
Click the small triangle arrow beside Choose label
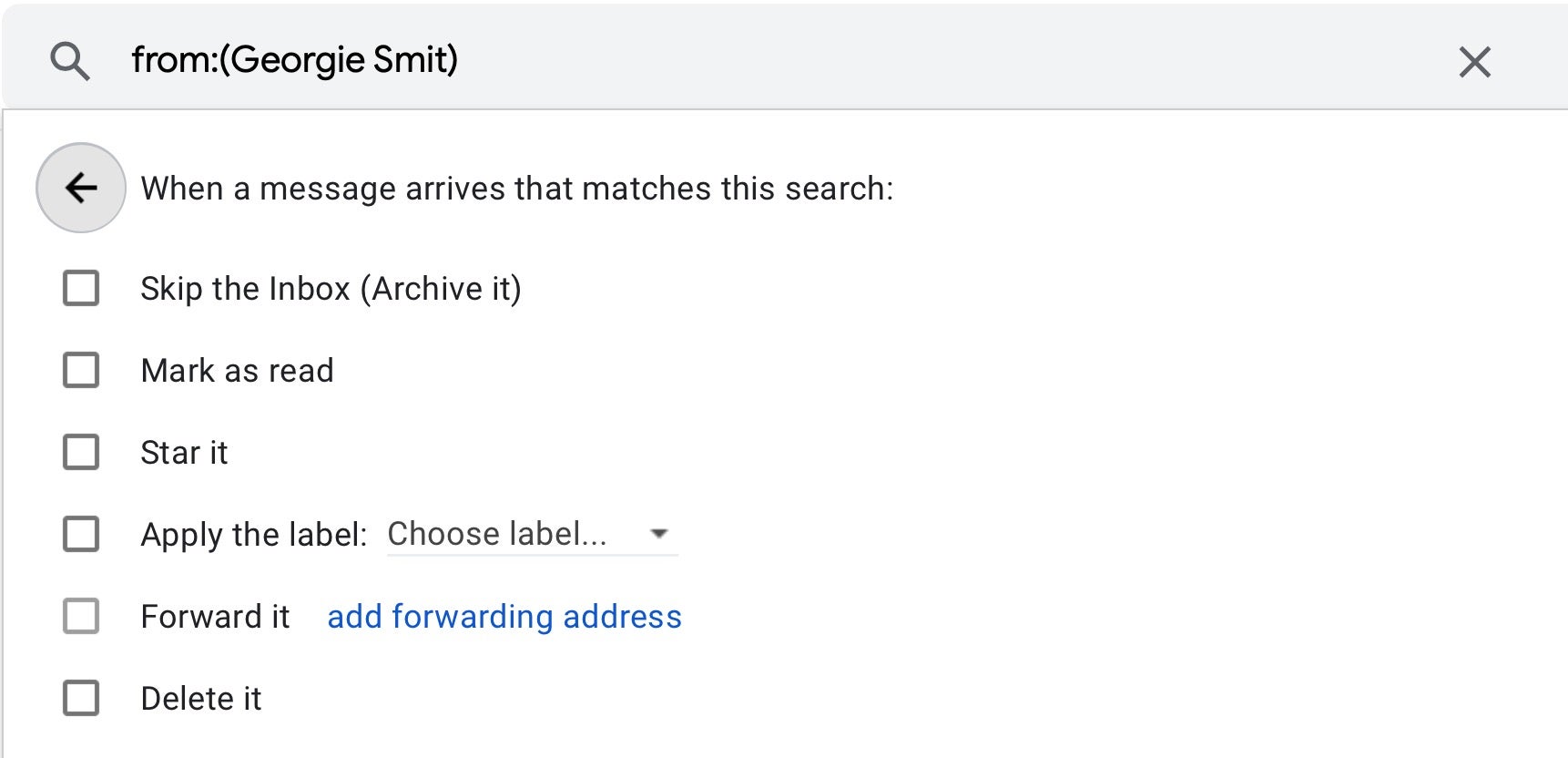(x=659, y=534)
